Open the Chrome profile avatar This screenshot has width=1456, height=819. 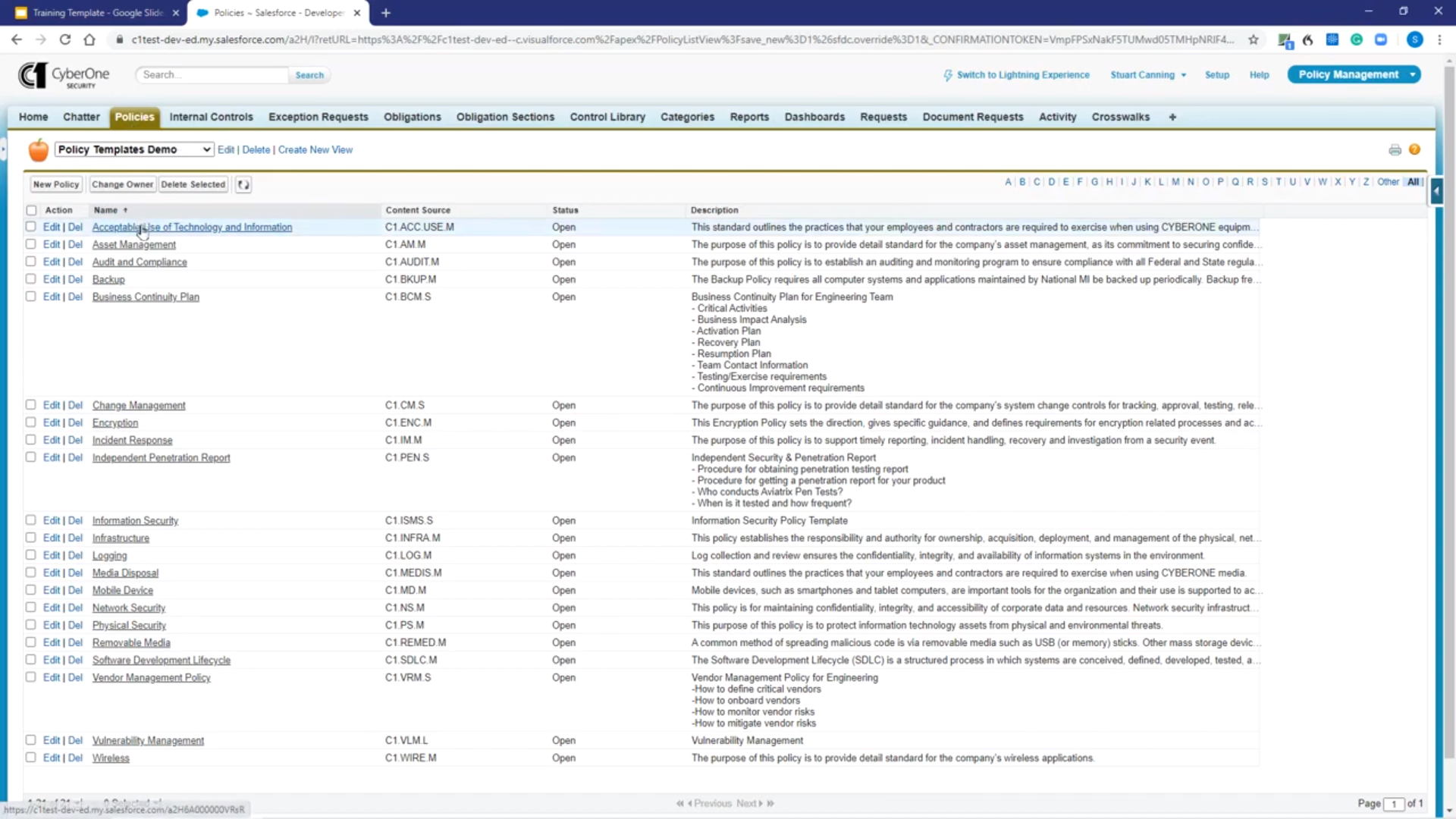coord(1414,39)
